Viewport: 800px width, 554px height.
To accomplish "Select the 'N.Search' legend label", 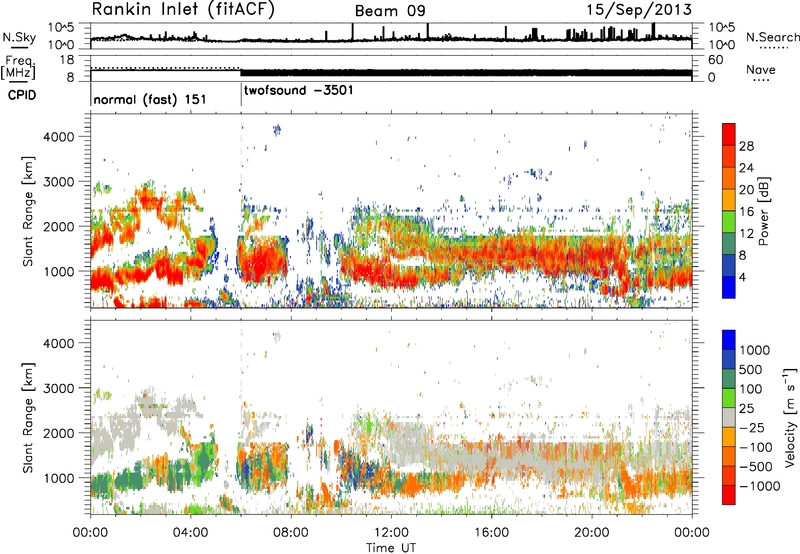I will click(772, 37).
